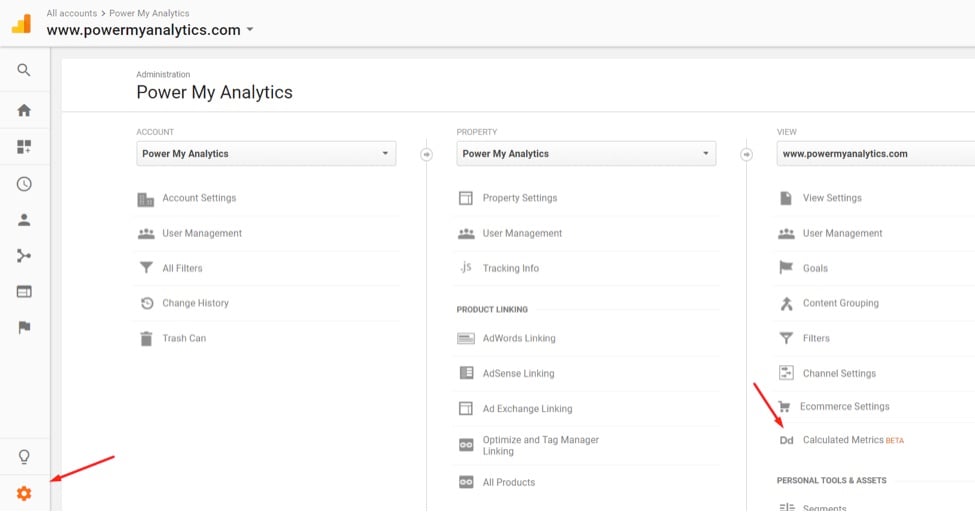
Task: Open Conversions reports flag icon in sidebar
Action: [24, 327]
